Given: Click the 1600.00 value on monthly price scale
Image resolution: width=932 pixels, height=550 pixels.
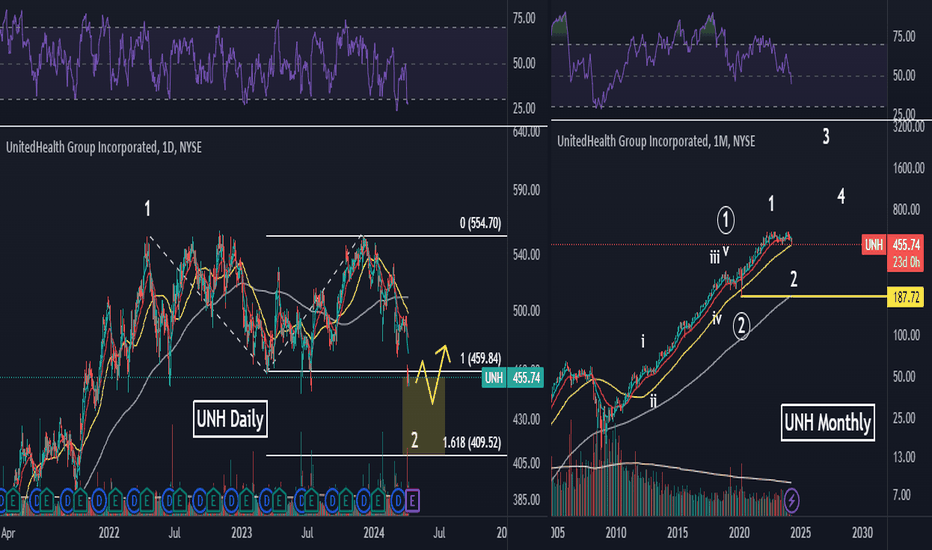Looking at the screenshot, I should [908, 168].
